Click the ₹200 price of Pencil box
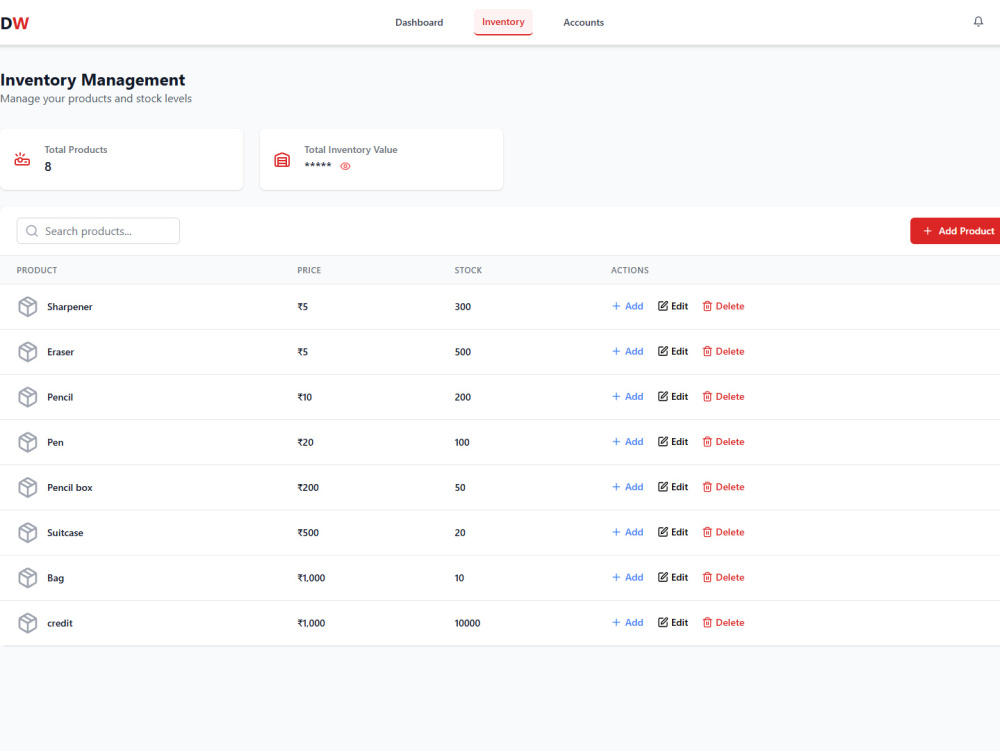Viewport: 1000px width, 751px height. 308,488
